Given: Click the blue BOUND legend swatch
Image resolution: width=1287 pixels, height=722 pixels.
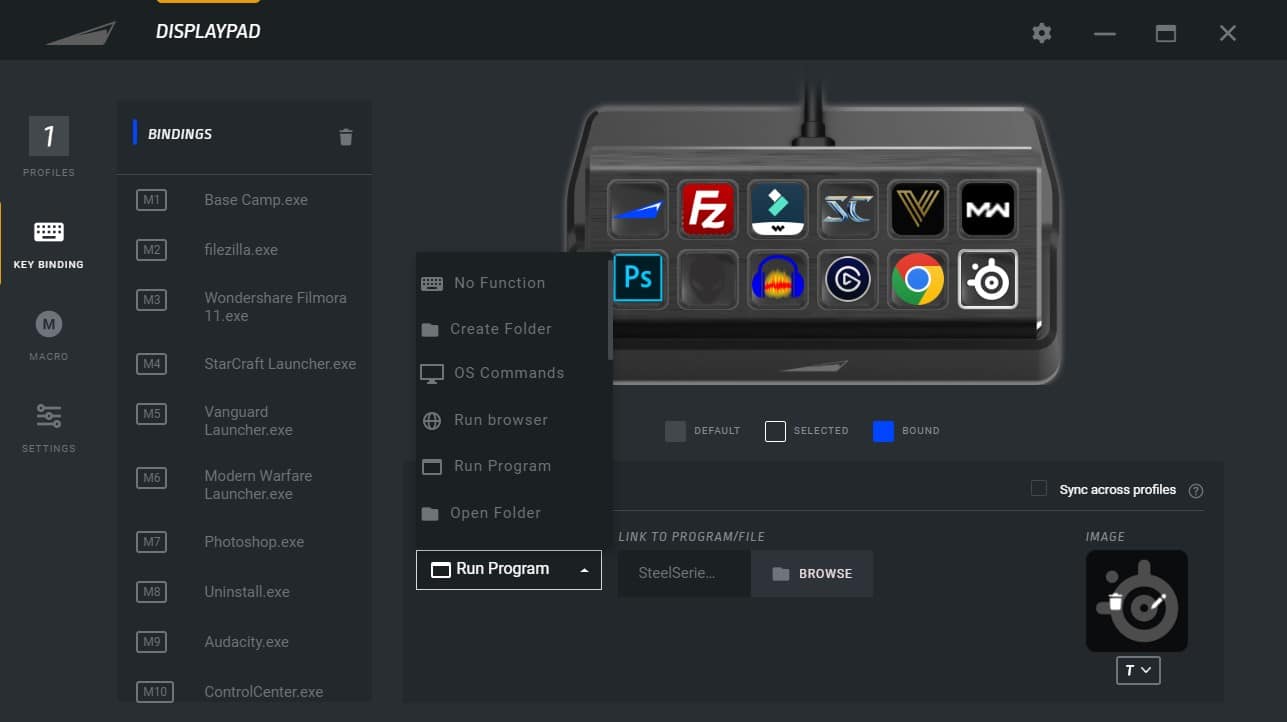Looking at the screenshot, I should pos(883,431).
